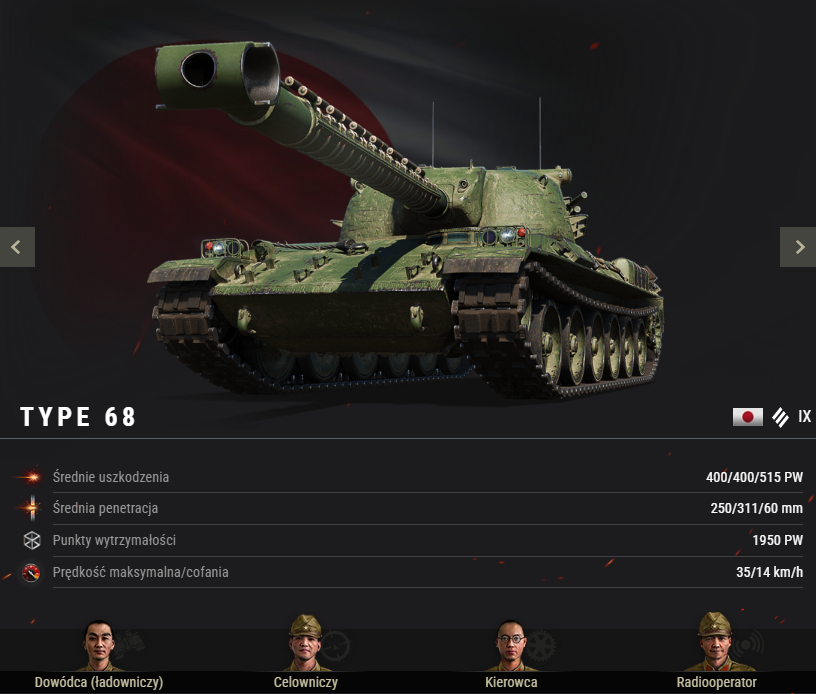The image size is (816, 694).
Task: Select the Dowódca (ładowniczy) crew portrait
Action: click(x=99, y=646)
